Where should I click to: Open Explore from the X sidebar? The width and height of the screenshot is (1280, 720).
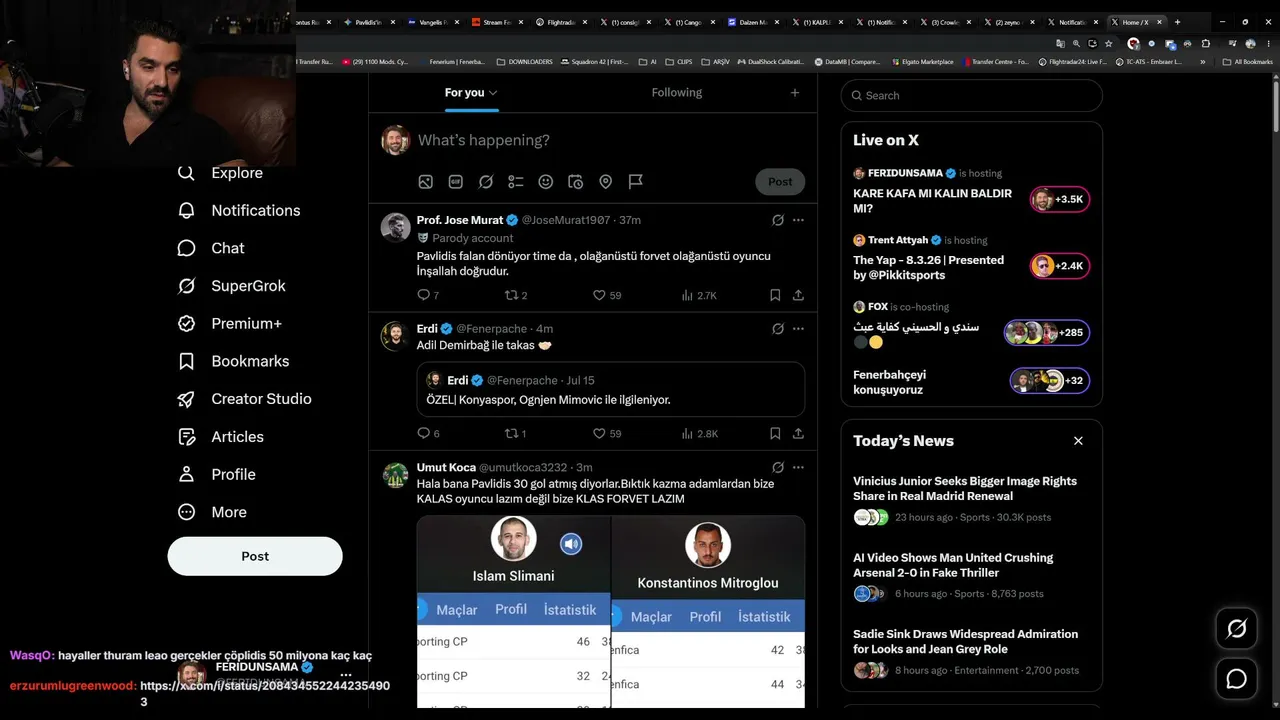(220, 173)
